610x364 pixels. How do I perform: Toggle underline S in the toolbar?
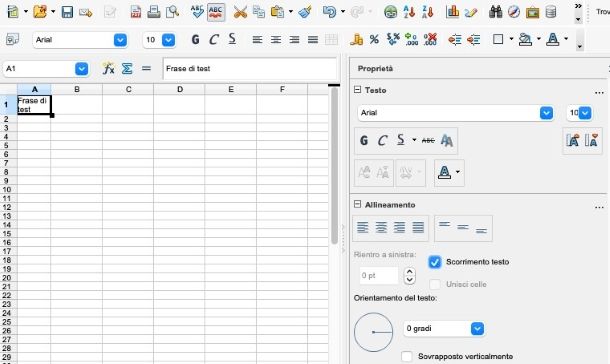point(232,39)
